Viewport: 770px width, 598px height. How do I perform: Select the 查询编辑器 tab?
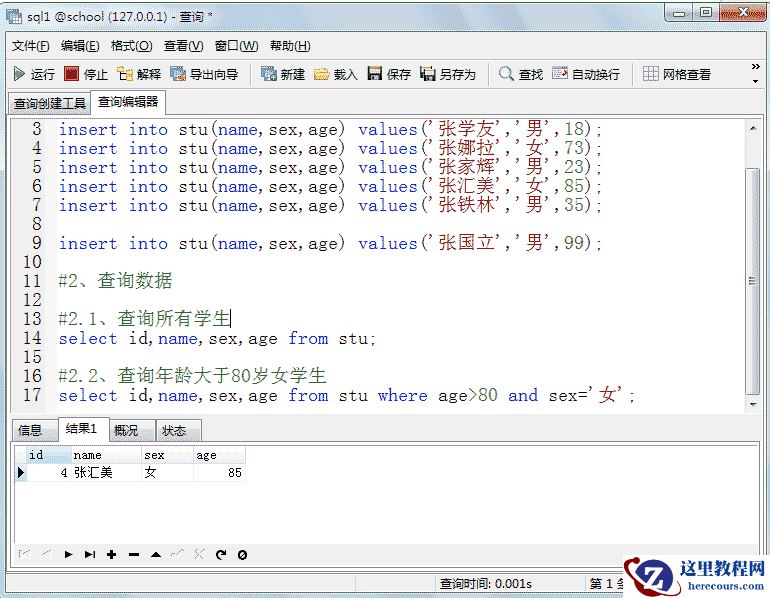pos(128,102)
